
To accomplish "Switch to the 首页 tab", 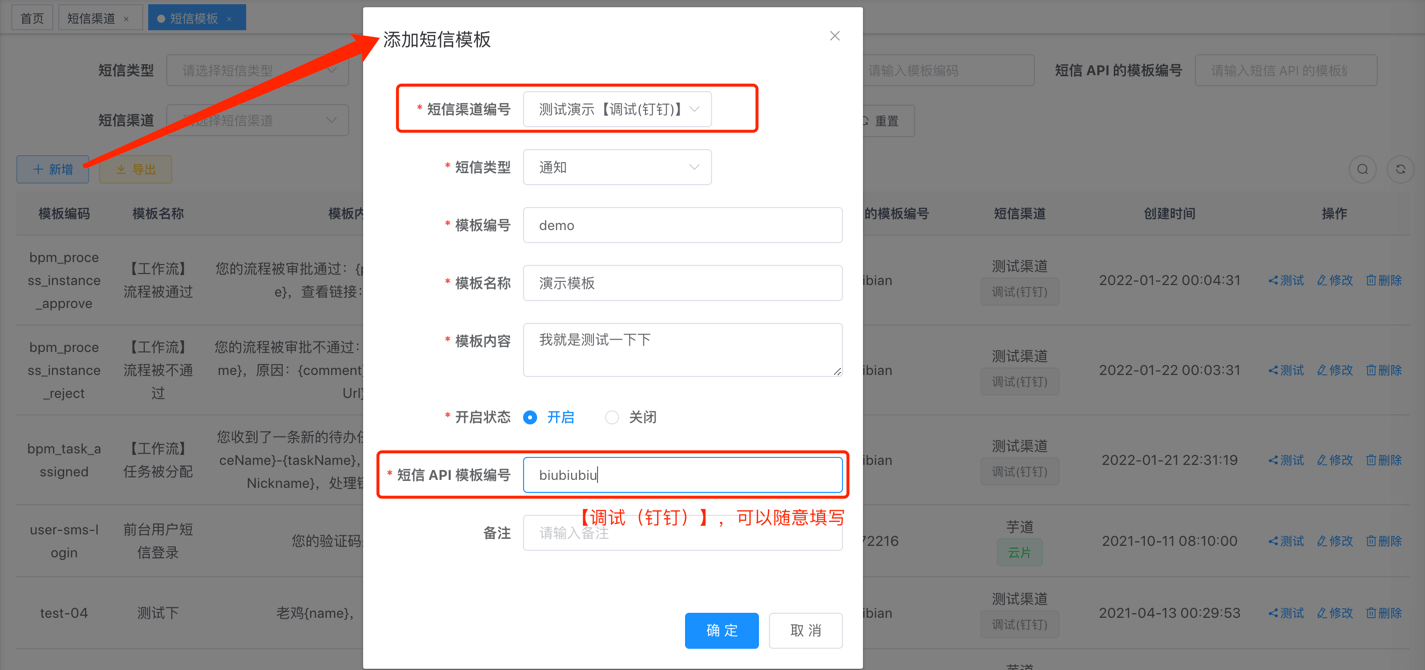I will (x=31, y=17).
